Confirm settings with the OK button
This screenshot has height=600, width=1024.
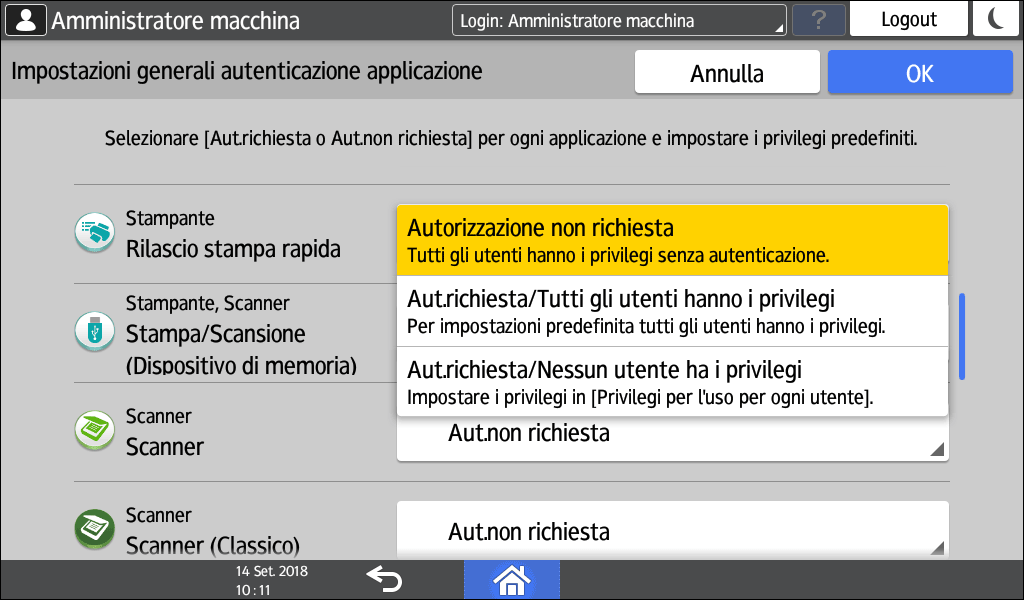click(919, 73)
